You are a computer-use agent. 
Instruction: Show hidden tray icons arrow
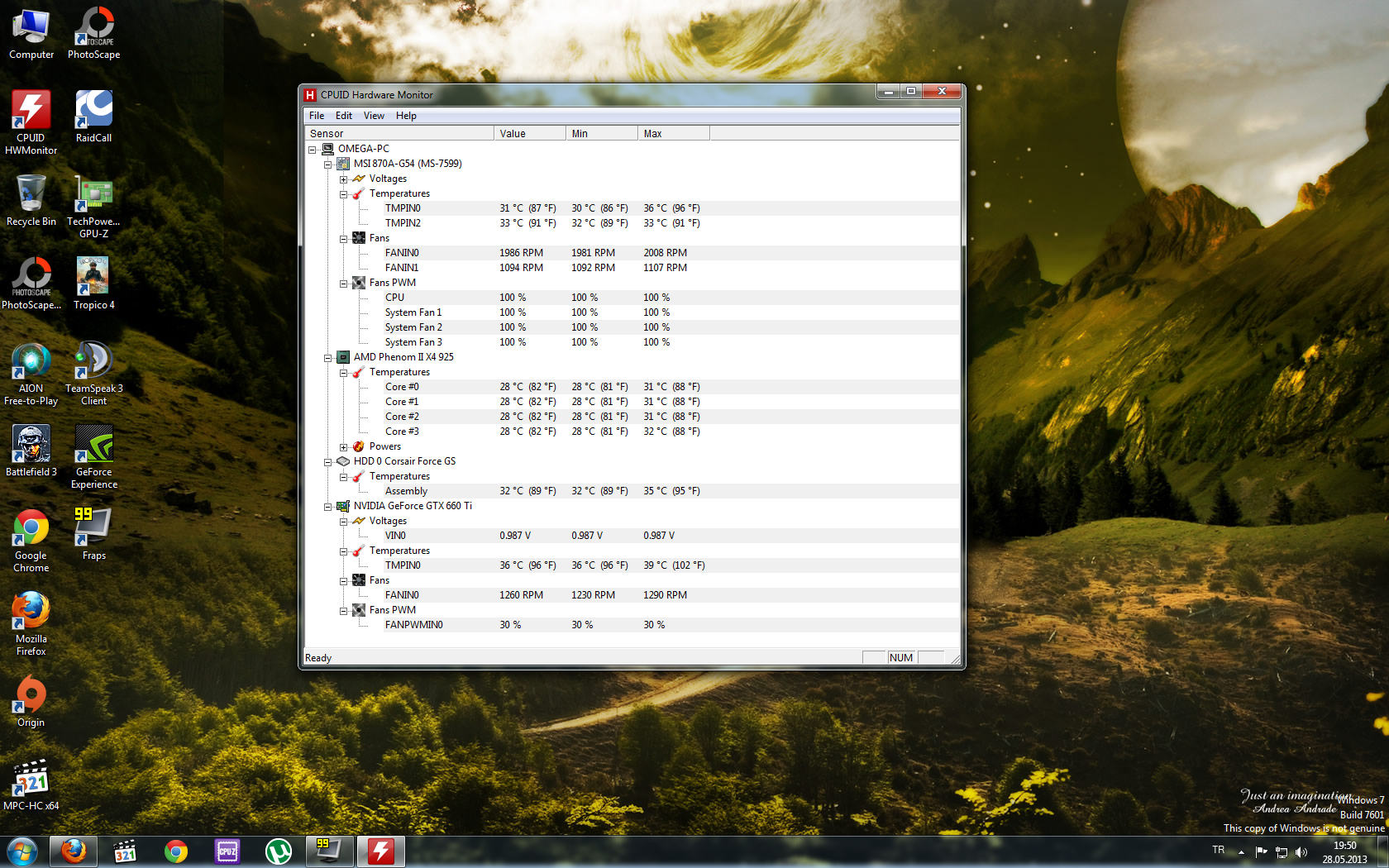coord(1241,852)
